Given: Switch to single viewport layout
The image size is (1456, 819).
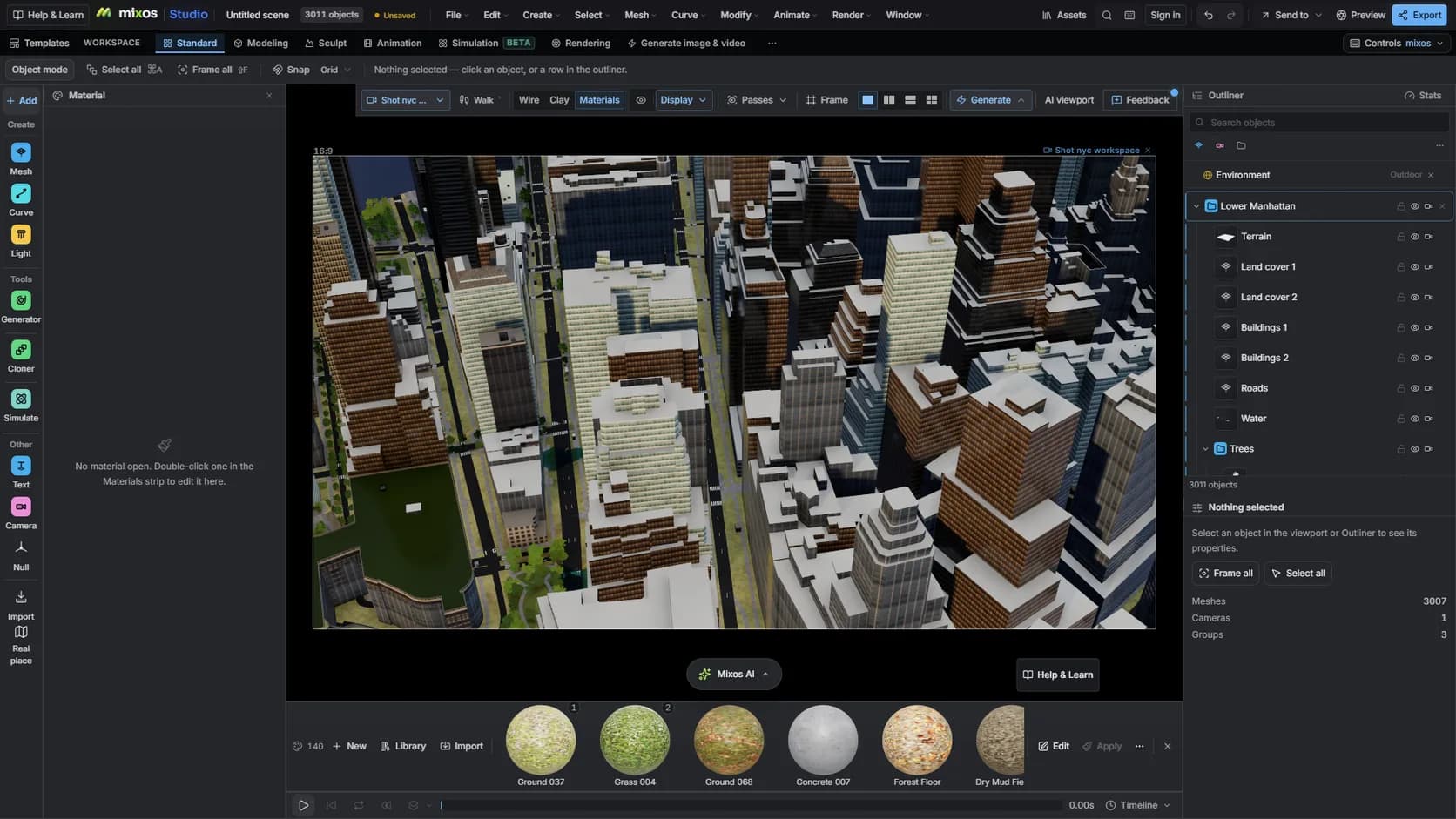Looking at the screenshot, I should click(868, 100).
